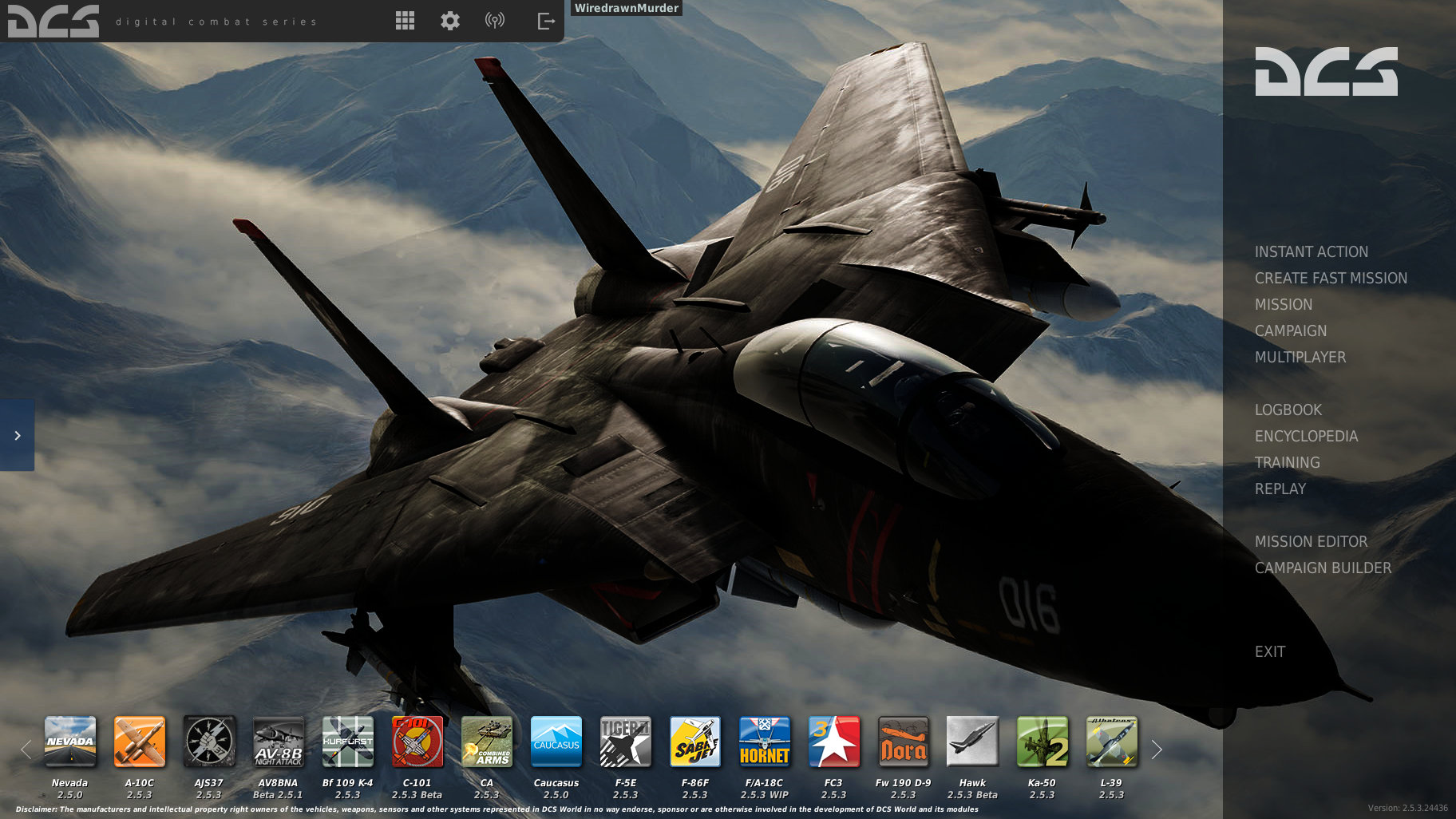Image resolution: width=1456 pixels, height=819 pixels.
Task: Click the logout icon in top bar
Action: 546,21
